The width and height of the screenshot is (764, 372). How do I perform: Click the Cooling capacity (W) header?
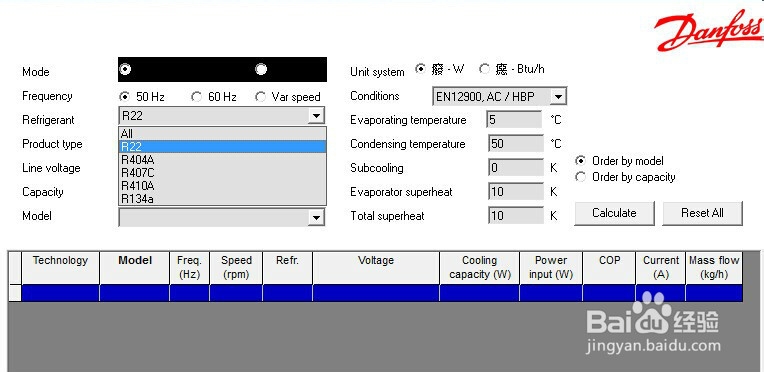pyautogui.click(x=480, y=268)
